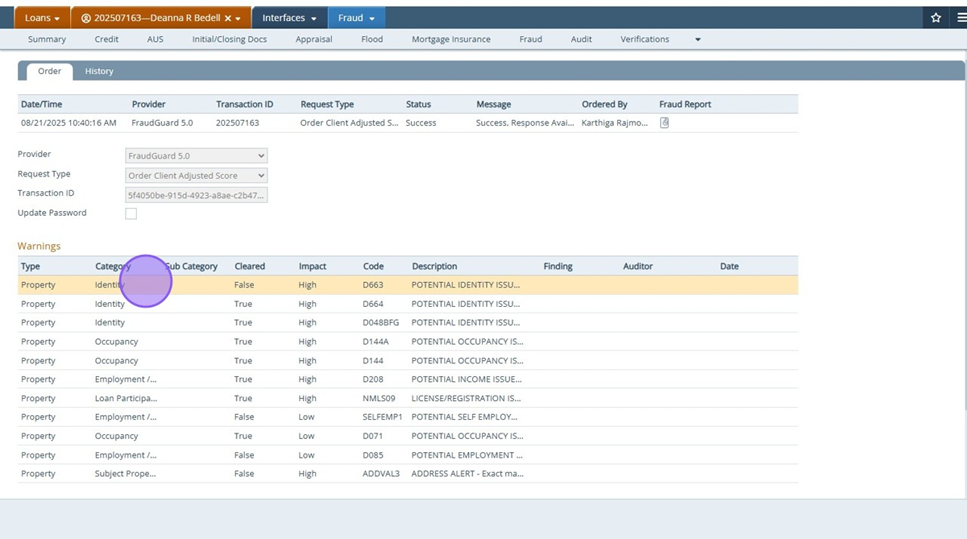Toggle the Update Password checkbox
This screenshot has width=967, height=539.
[x=131, y=213]
